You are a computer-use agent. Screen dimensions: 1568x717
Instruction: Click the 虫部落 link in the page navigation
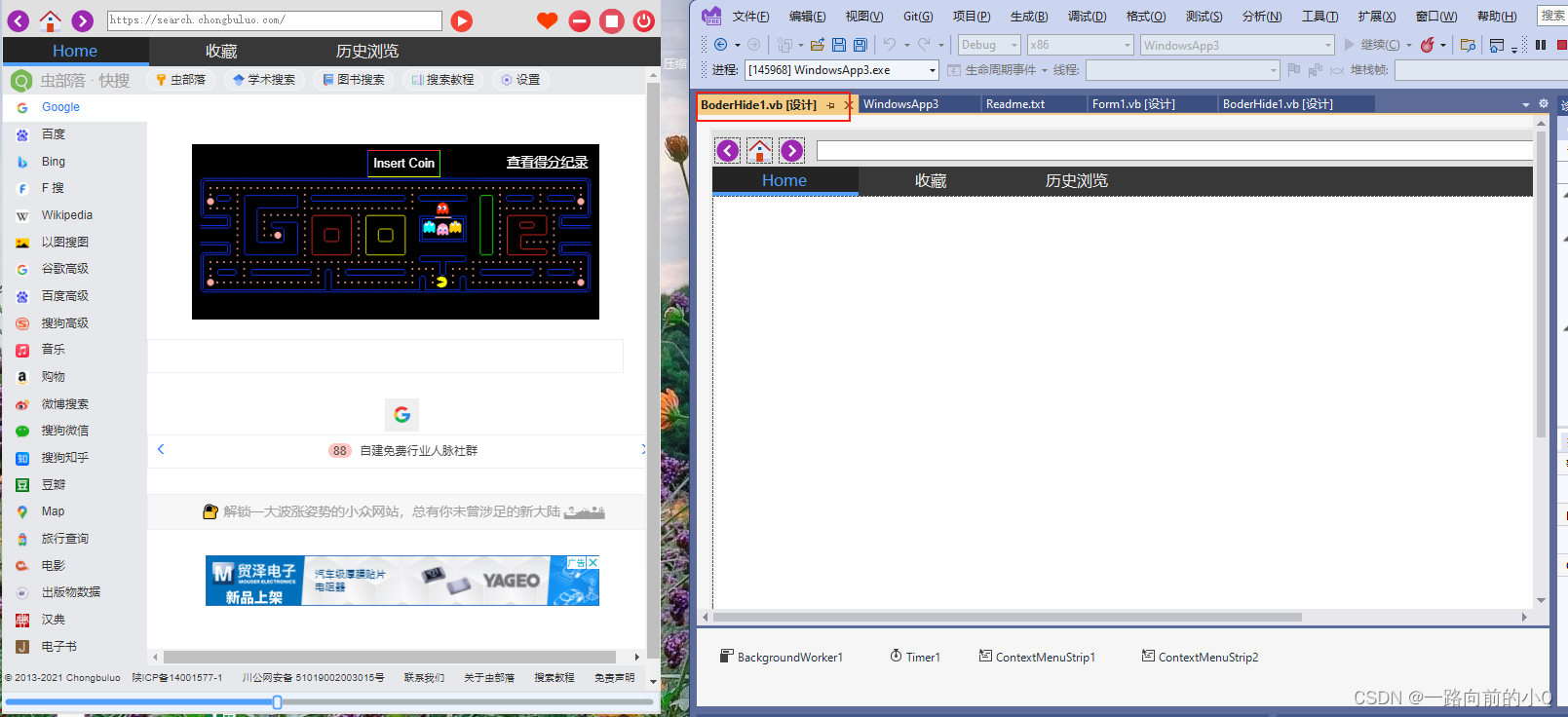(x=181, y=80)
